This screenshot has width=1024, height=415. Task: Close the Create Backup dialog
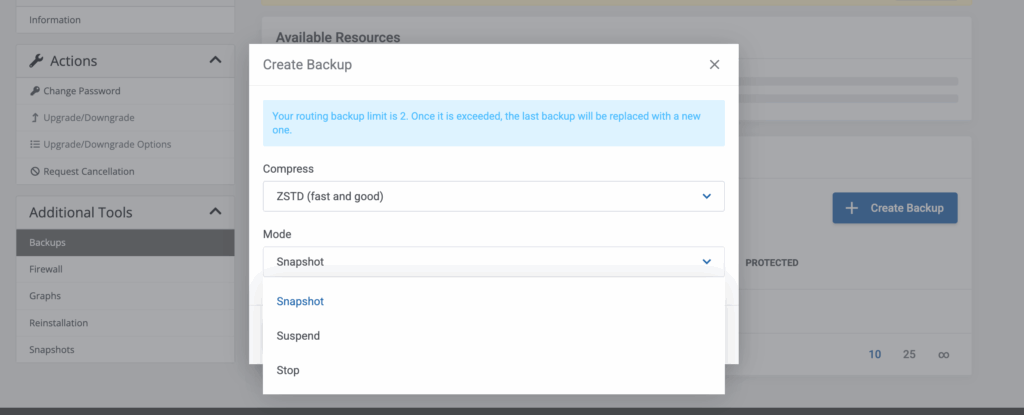(x=714, y=65)
